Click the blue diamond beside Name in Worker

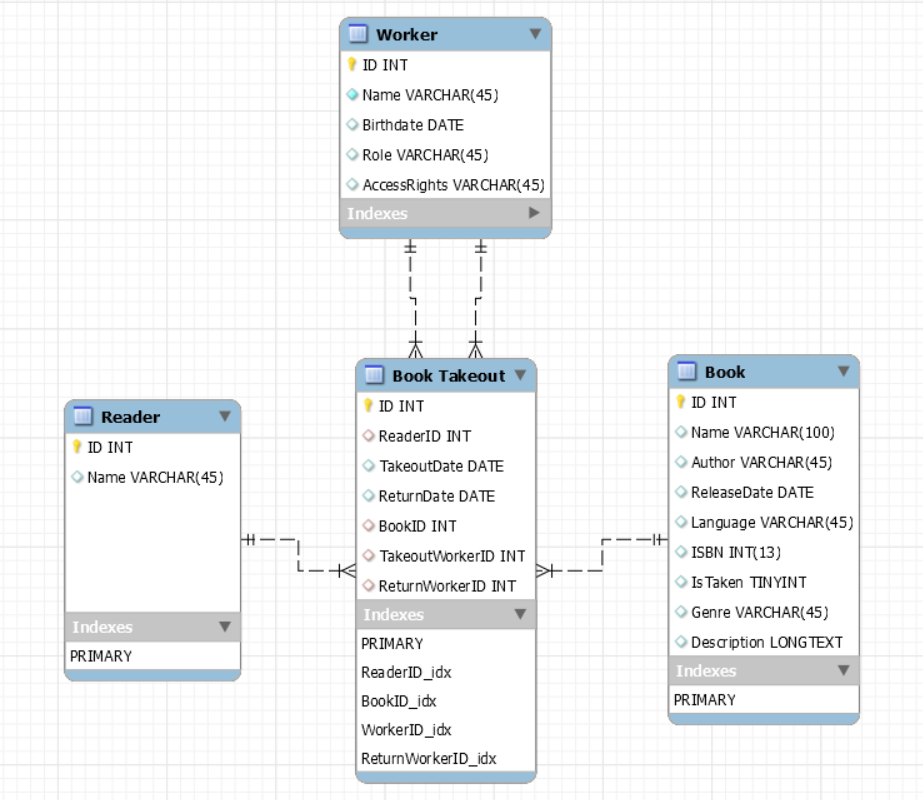[350, 95]
